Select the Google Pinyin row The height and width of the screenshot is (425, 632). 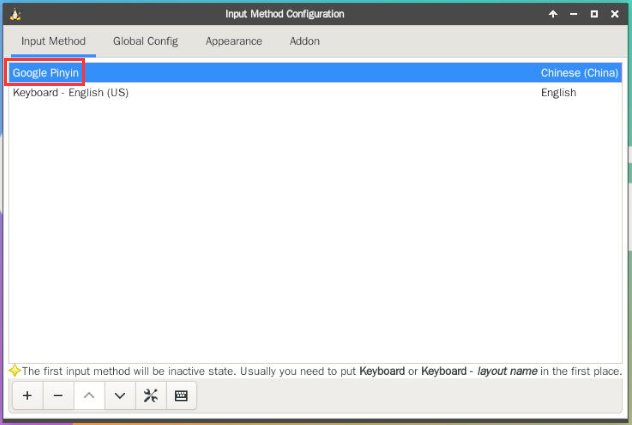coord(315,73)
